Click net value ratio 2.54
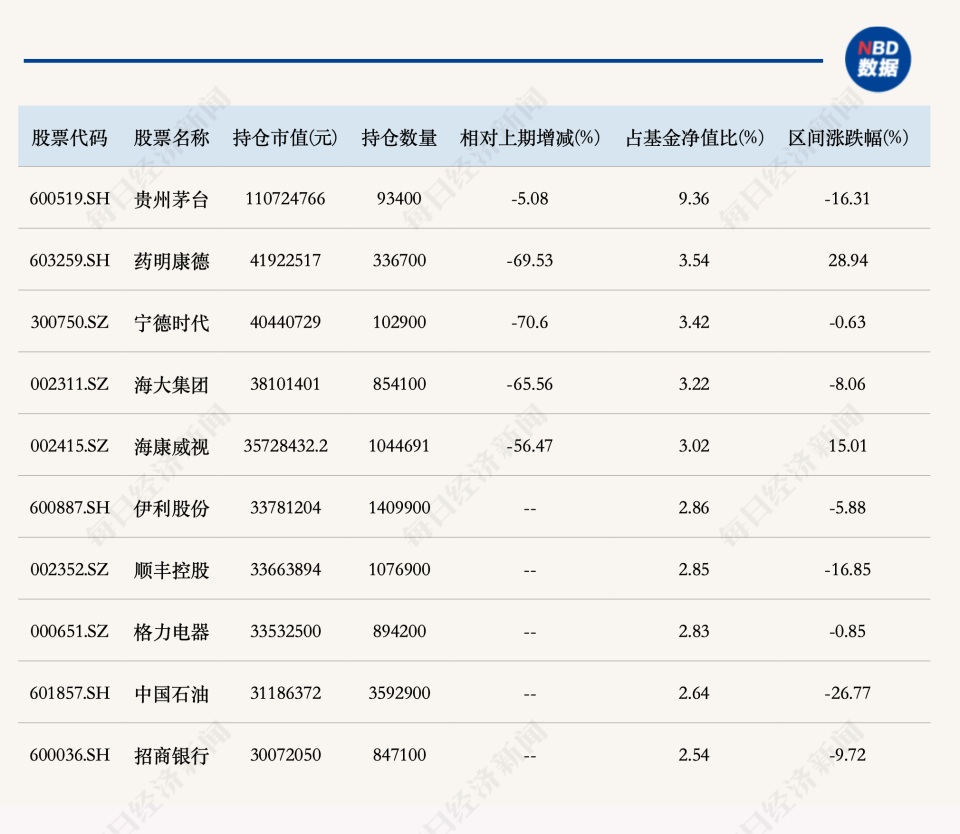Screen dimensions: 960x834 click(x=694, y=755)
